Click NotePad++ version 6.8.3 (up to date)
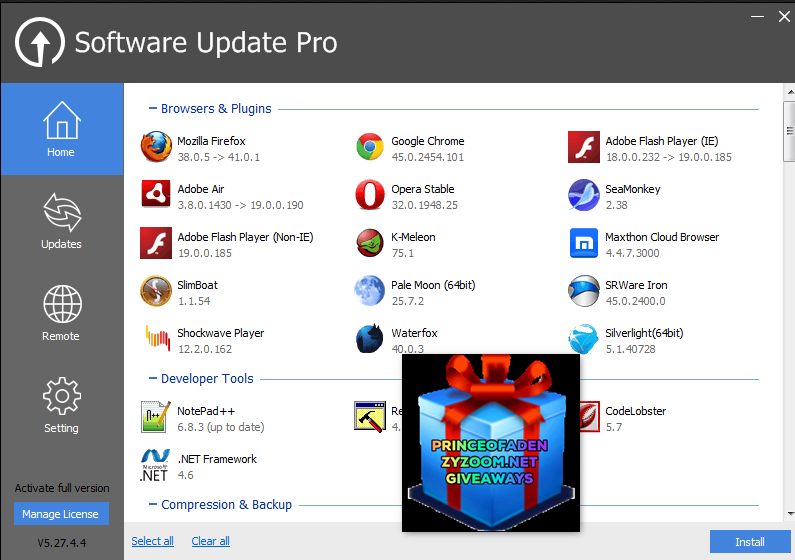795x560 pixels. coord(221,427)
